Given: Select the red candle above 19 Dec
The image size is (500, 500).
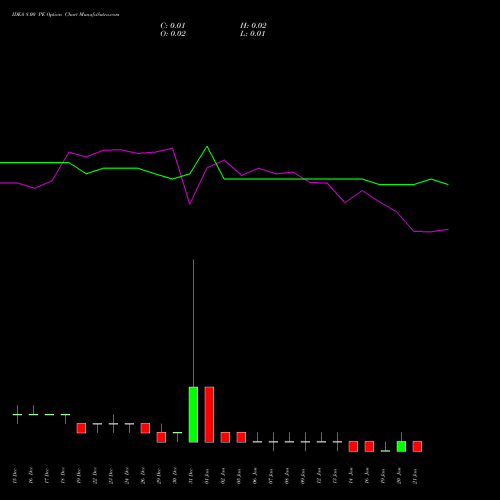Looking at the screenshot, I should [x=81, y=428].
